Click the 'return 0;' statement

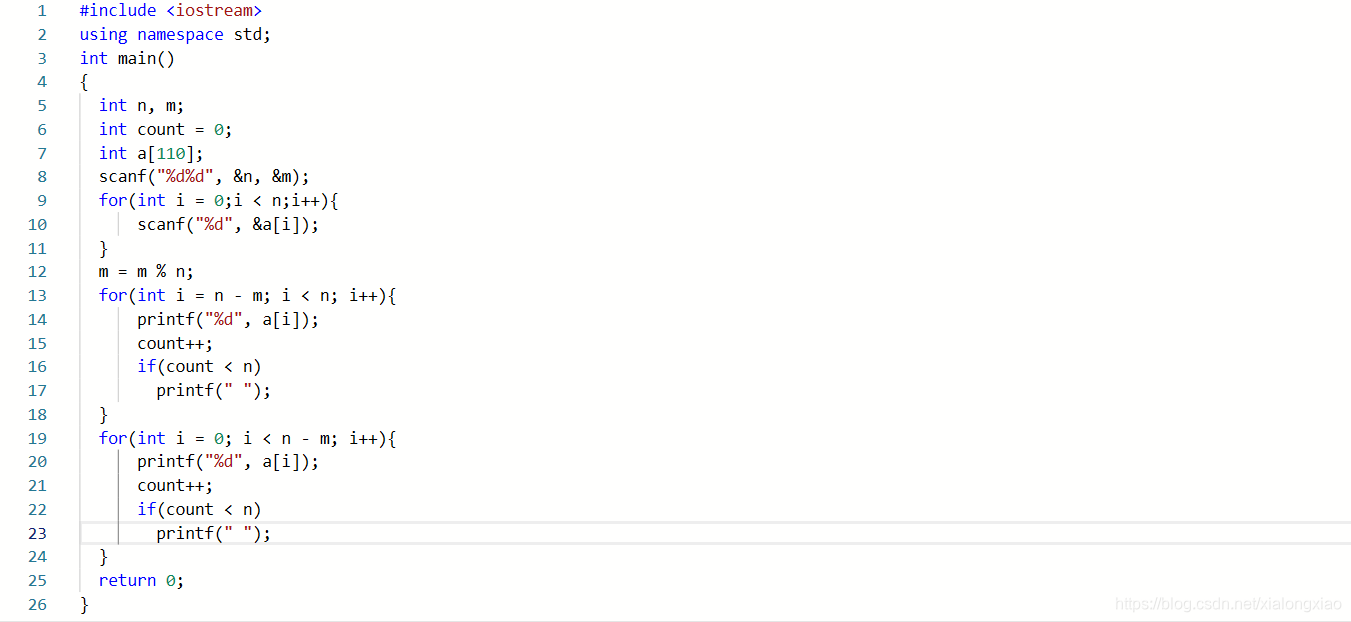[x=141, y=580]
